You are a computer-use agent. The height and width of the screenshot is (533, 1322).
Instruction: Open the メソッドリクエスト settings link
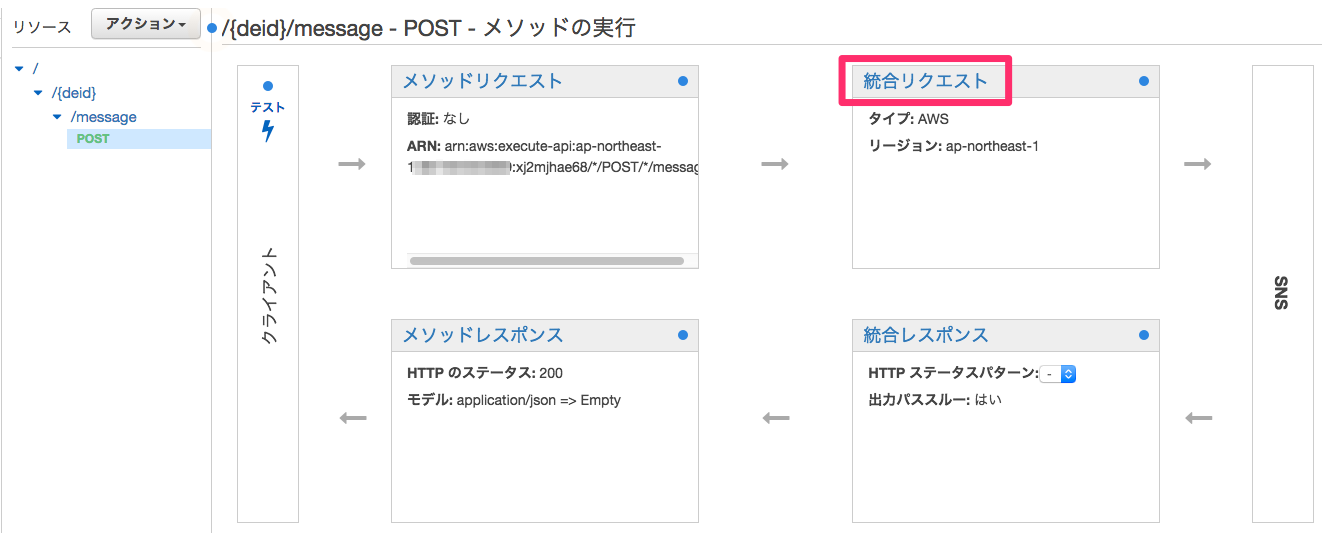[482, 81]
